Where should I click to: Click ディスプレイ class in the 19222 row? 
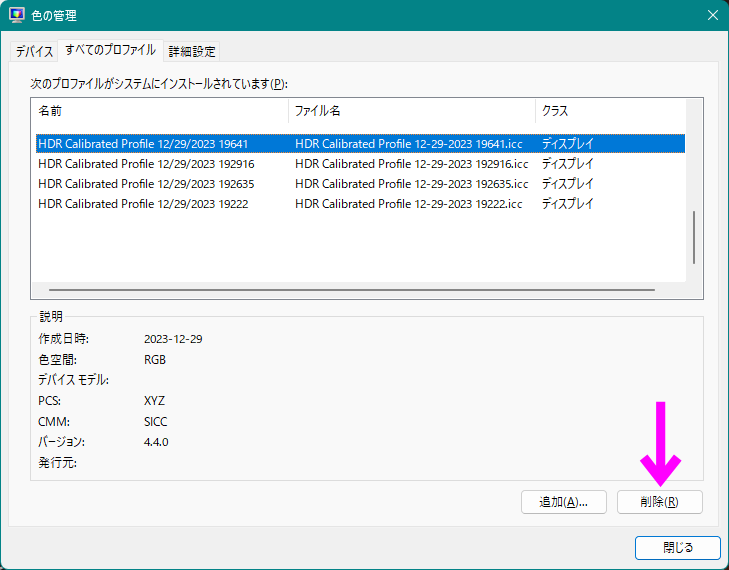568,204
